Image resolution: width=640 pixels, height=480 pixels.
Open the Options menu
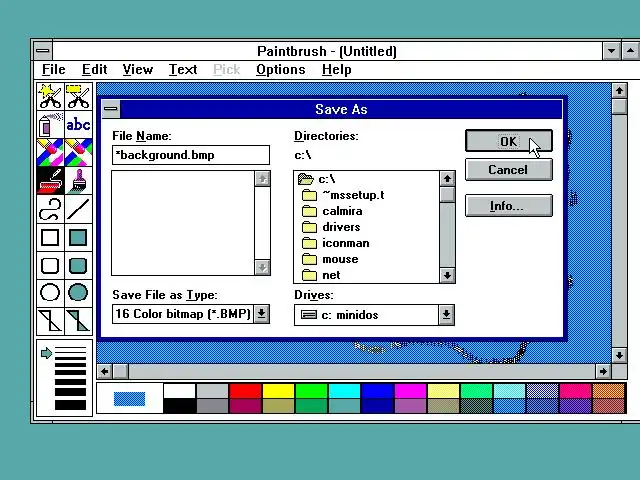pyautogui.click(x=280, y=70)
